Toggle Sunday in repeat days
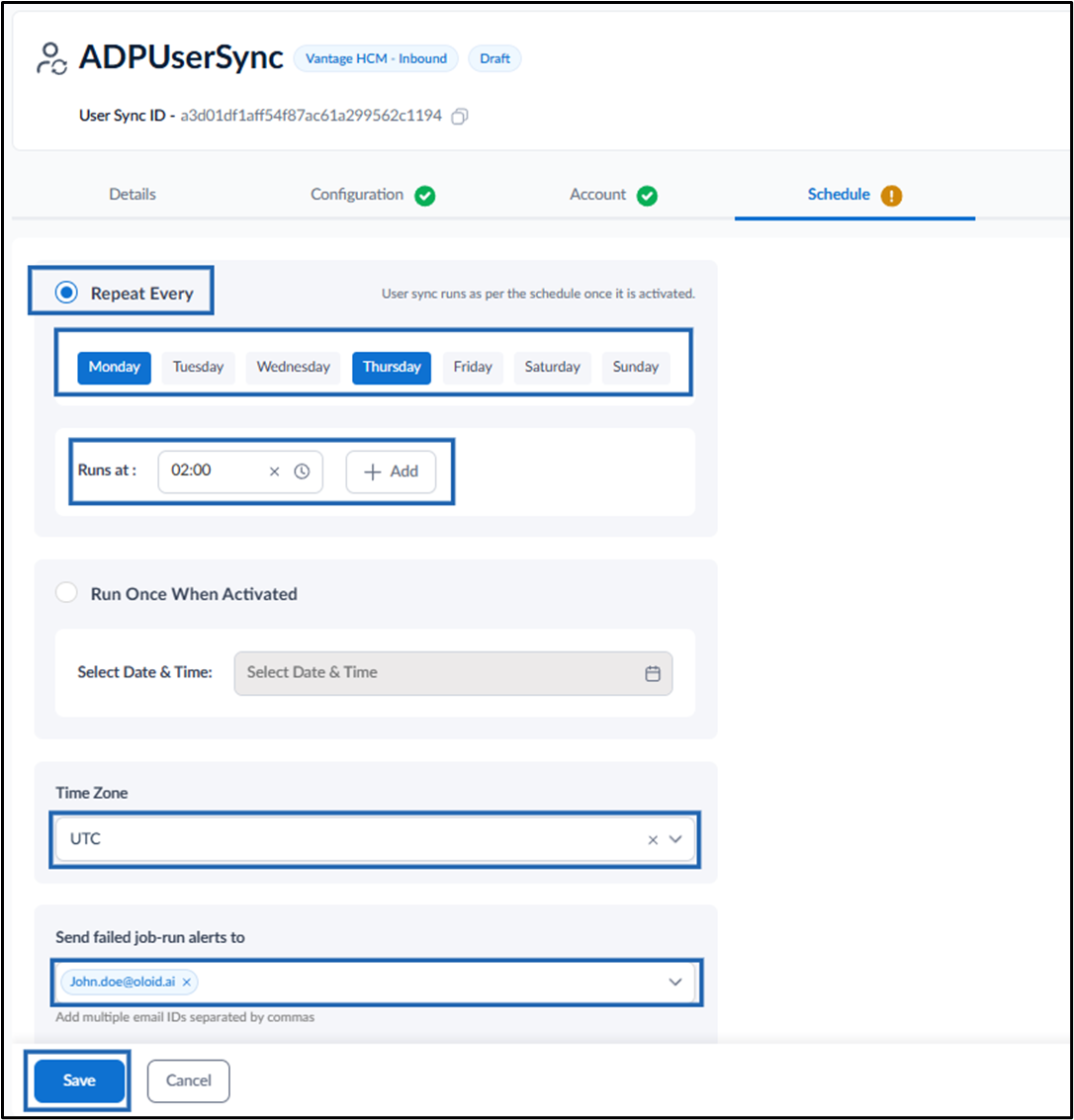Viewport: 1074px width, 1120px height. coord(635,368)
